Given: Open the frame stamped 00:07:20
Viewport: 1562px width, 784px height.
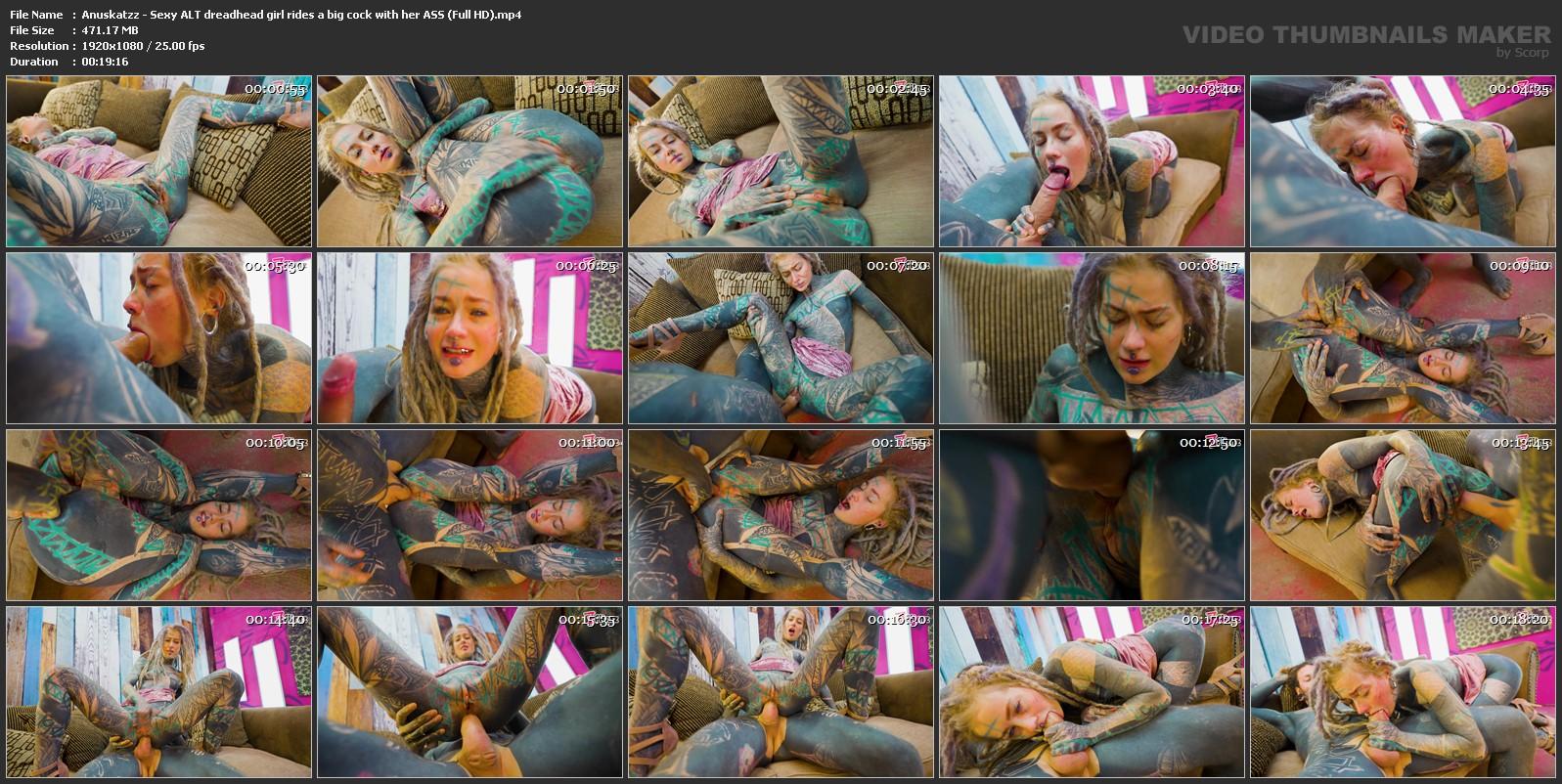Looking at the screenshot, I should [x=781, y=338].
